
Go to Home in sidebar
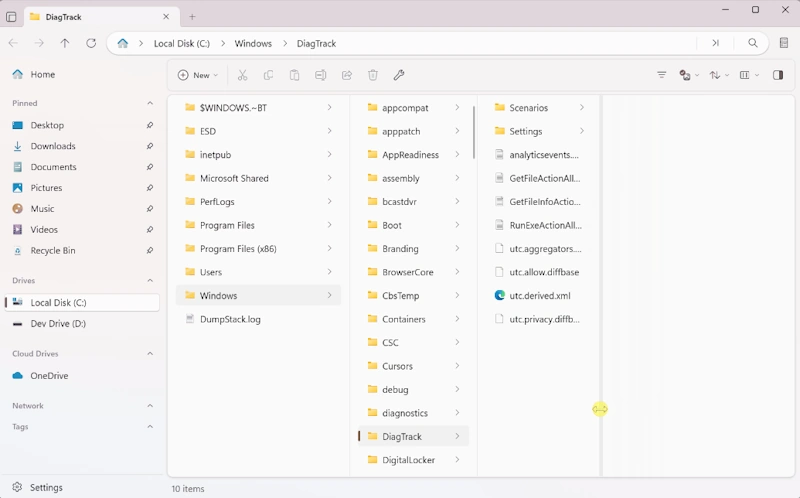[82, 74]
